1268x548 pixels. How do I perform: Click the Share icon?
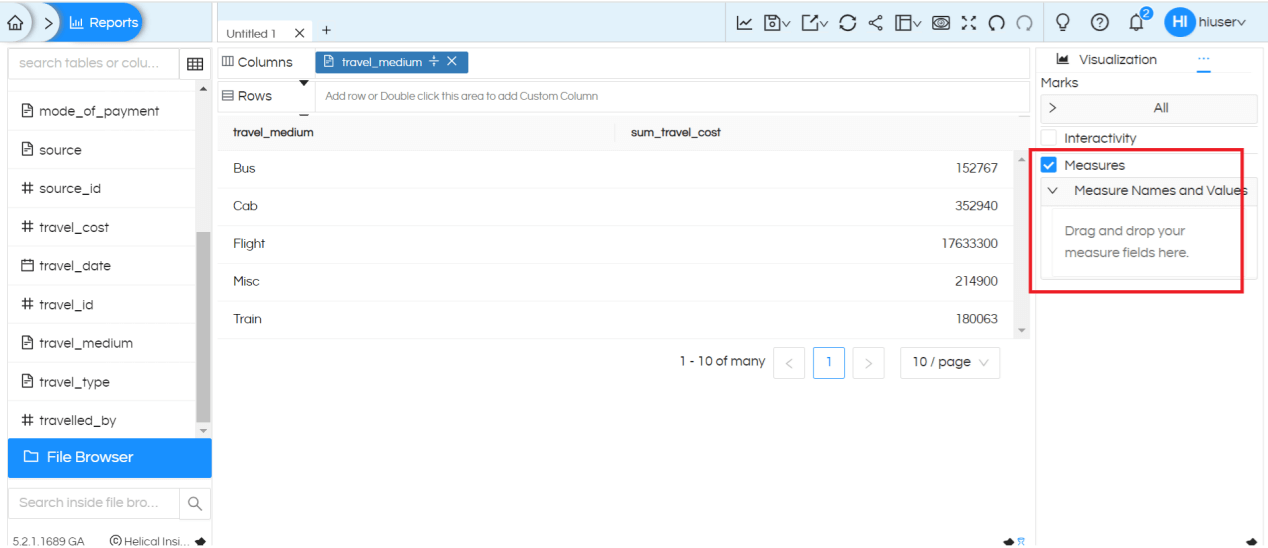coord(876,22)
